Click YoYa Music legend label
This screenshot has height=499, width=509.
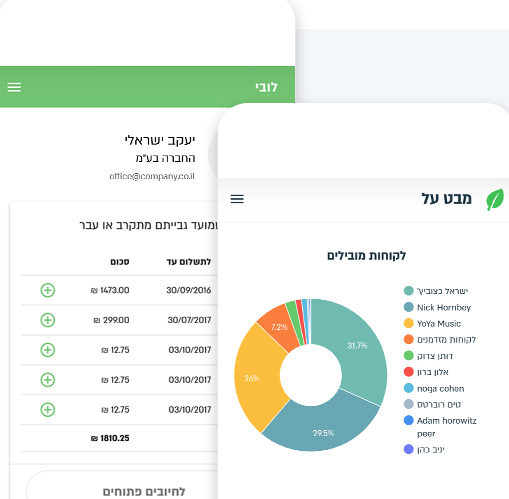pyautogui.click(x=439, y=324)
